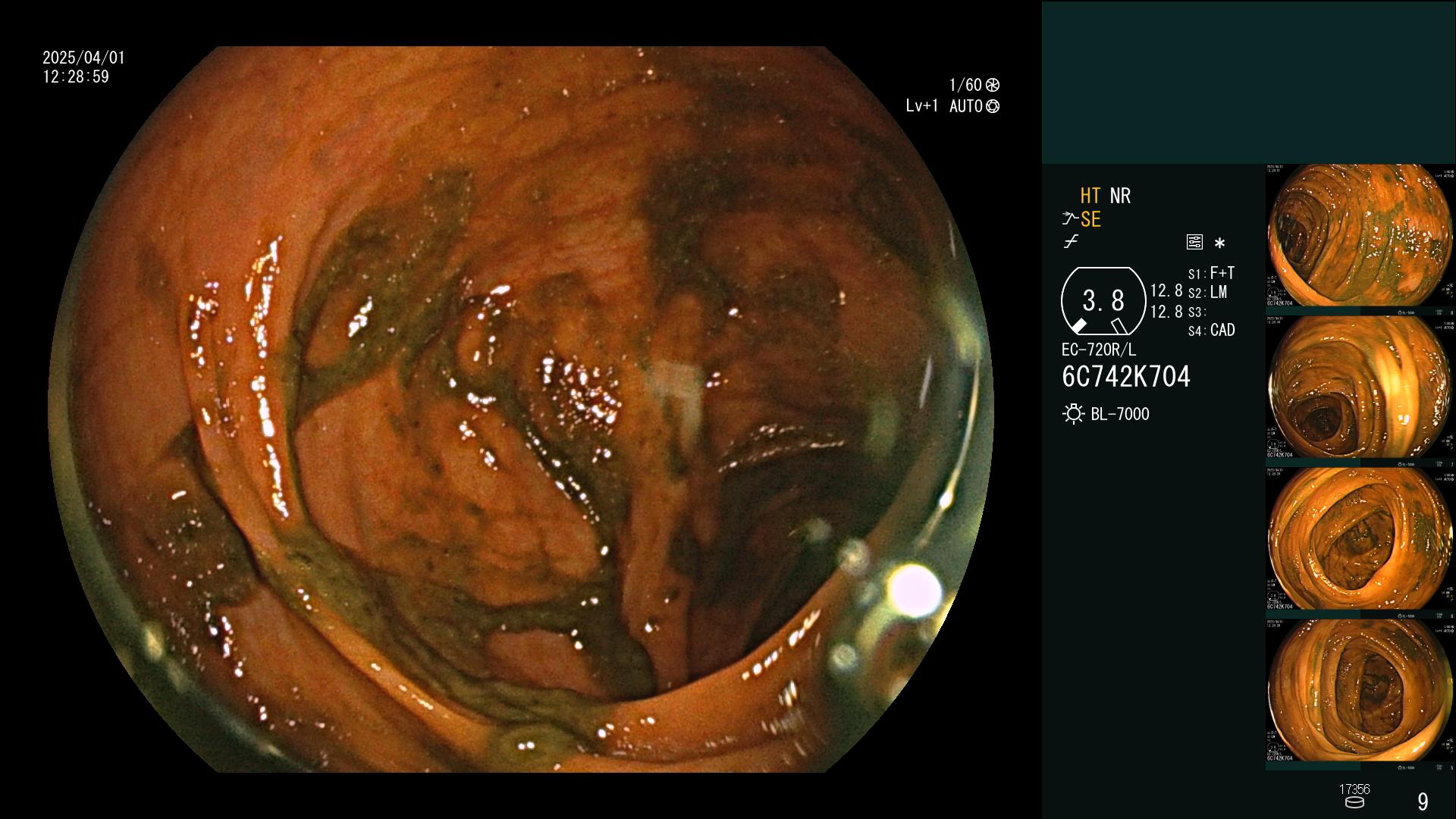Screen dimensions: 1456x819
Task: Click the tone curve icon below SE
Action: 1071,242
